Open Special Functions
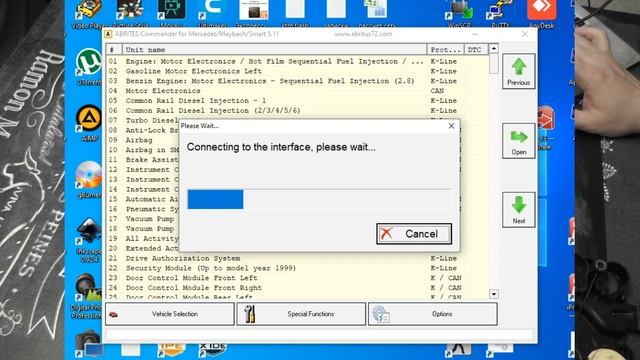Screen dimensions: 640x360 point(301,314)
